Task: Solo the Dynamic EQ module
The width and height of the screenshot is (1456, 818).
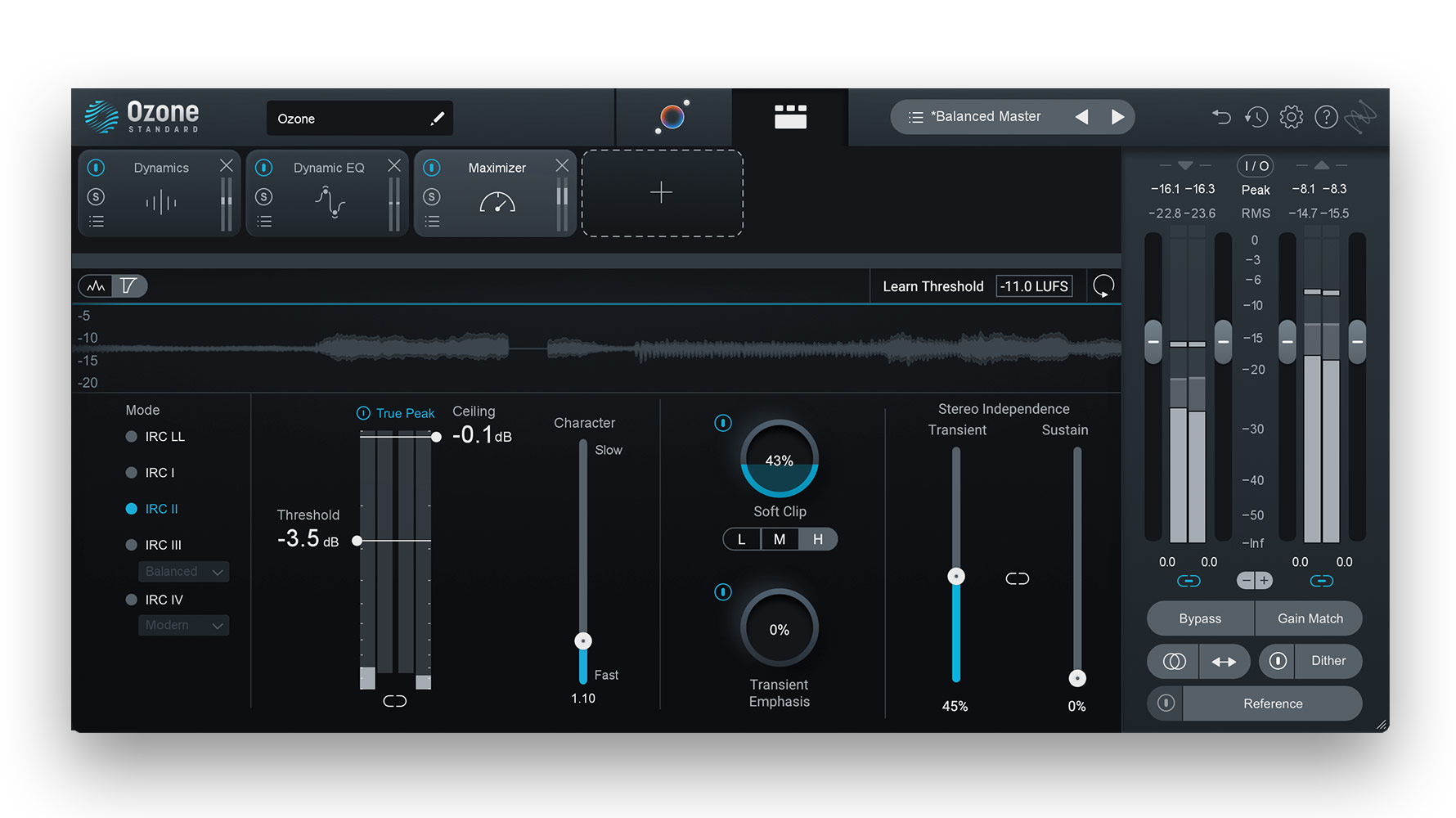Action: click(263, 197)
